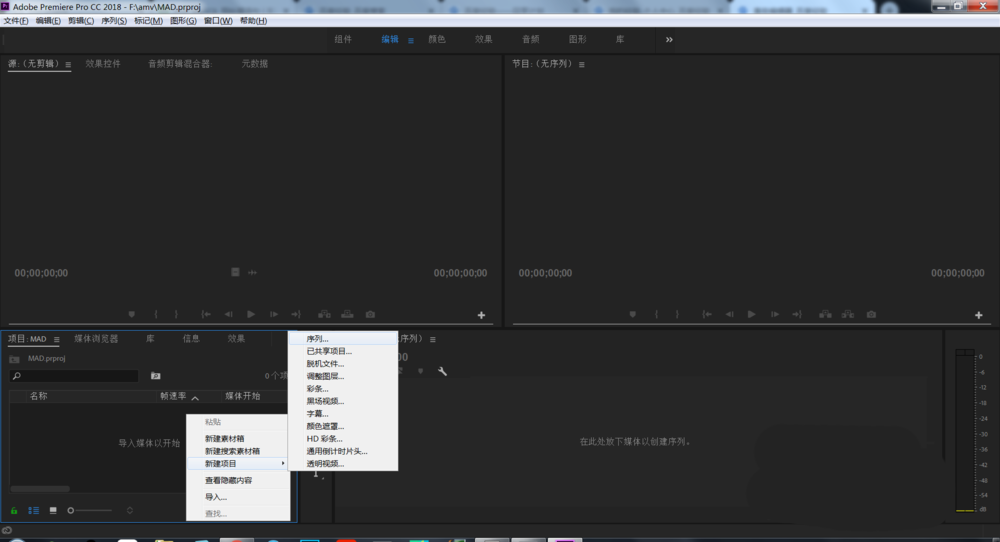Screen dimensions: 1000x542
Task: Adjust the project thumbnail zoom slider
Action: [x=90, y=510]
